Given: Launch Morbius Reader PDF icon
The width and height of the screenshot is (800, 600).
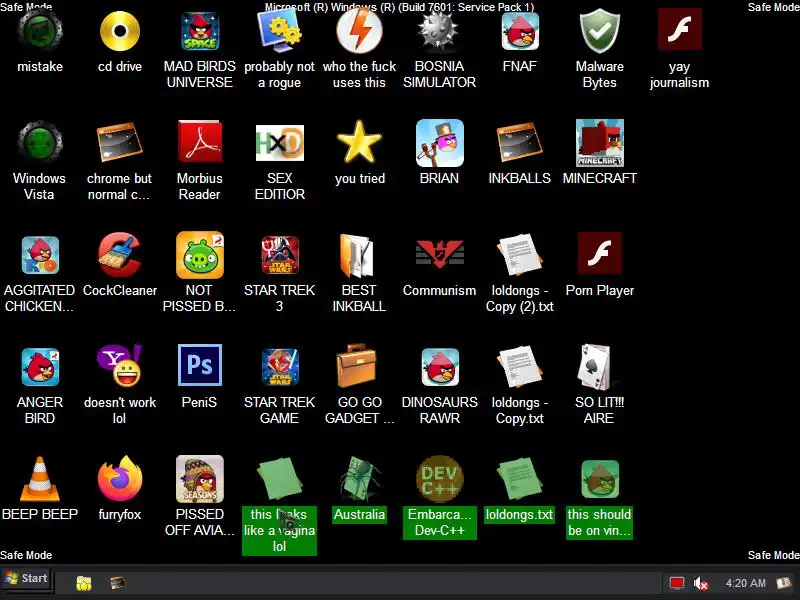Looking at the screenshot, I should coord(200,141).
